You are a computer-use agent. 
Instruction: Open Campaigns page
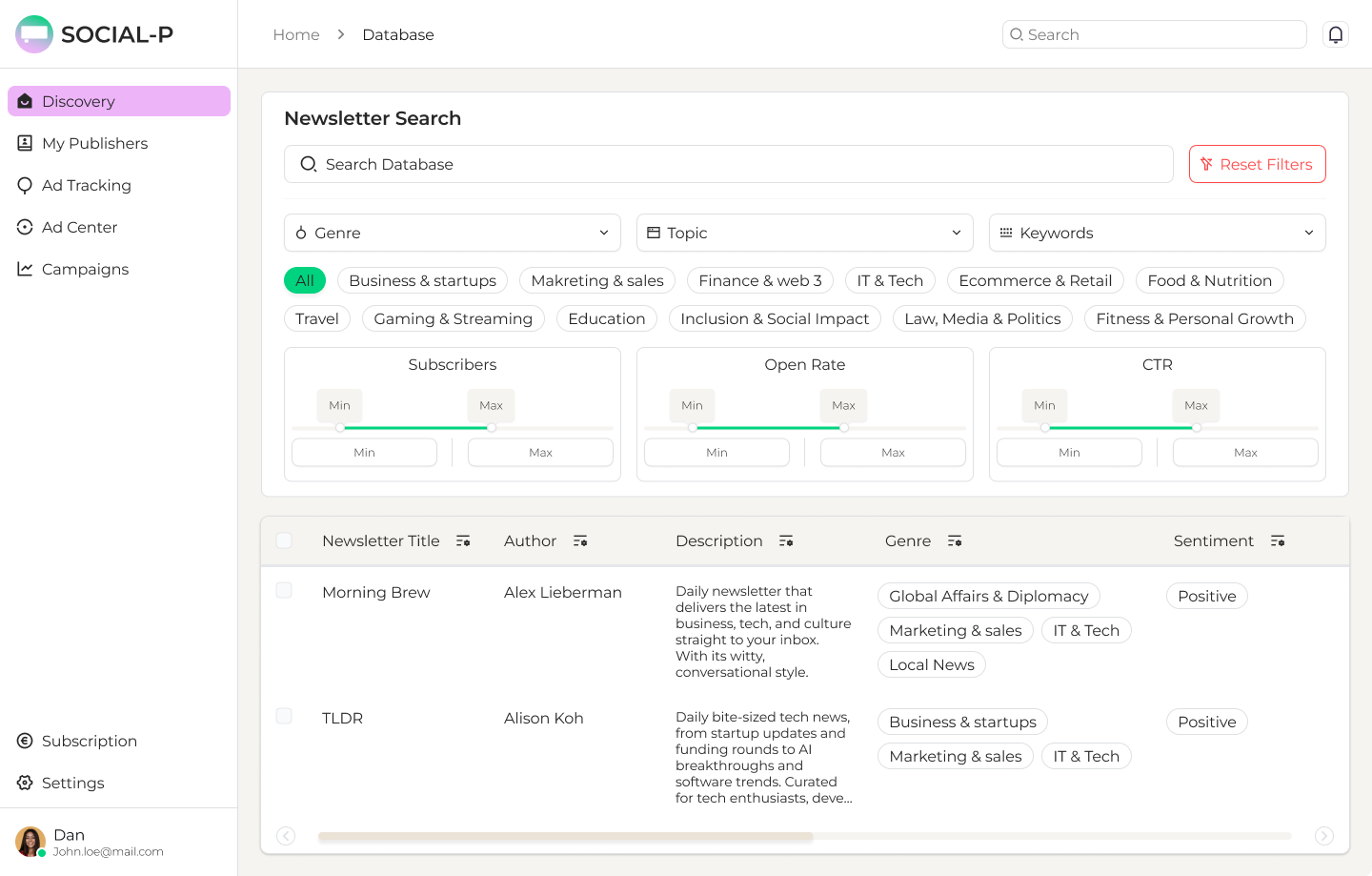(x=119, y=269)
